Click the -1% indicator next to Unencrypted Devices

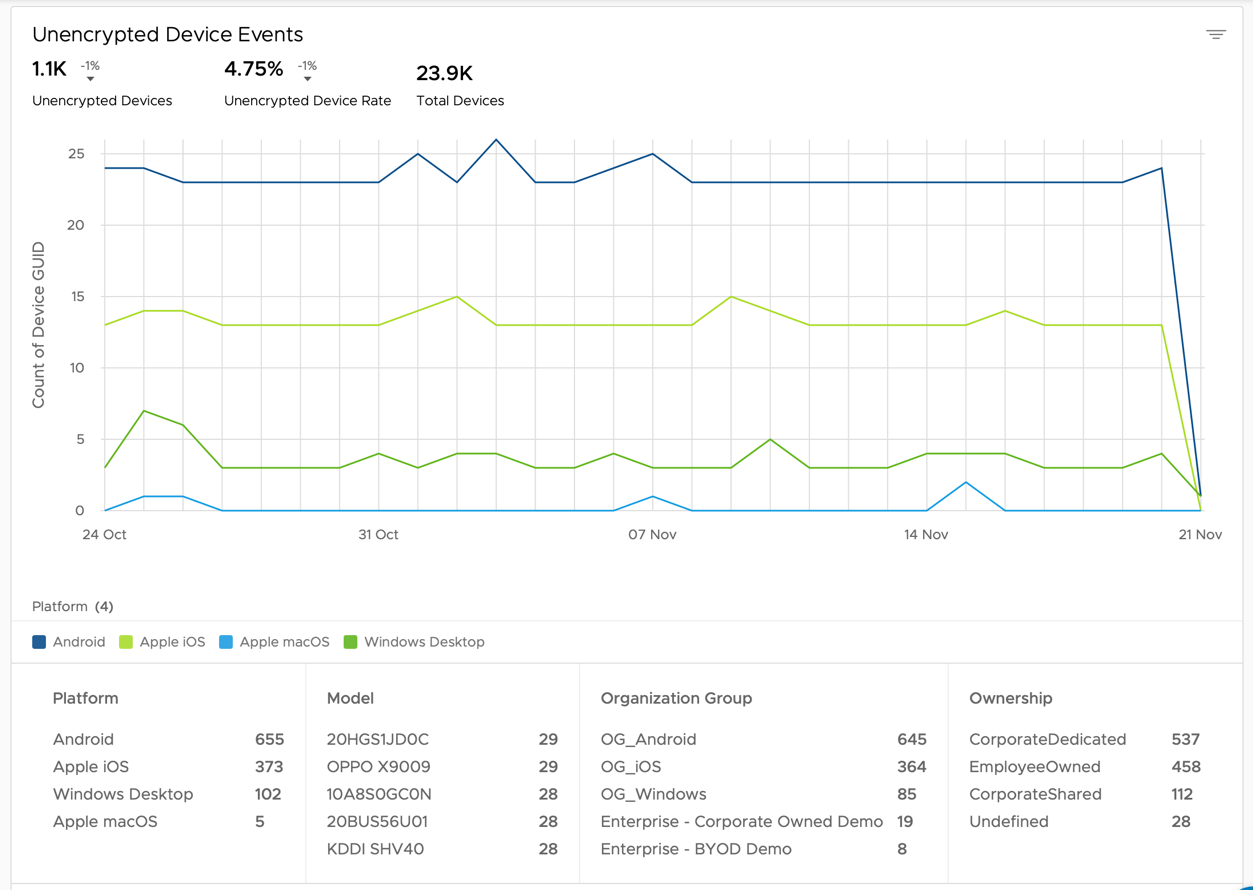(89, 66)
